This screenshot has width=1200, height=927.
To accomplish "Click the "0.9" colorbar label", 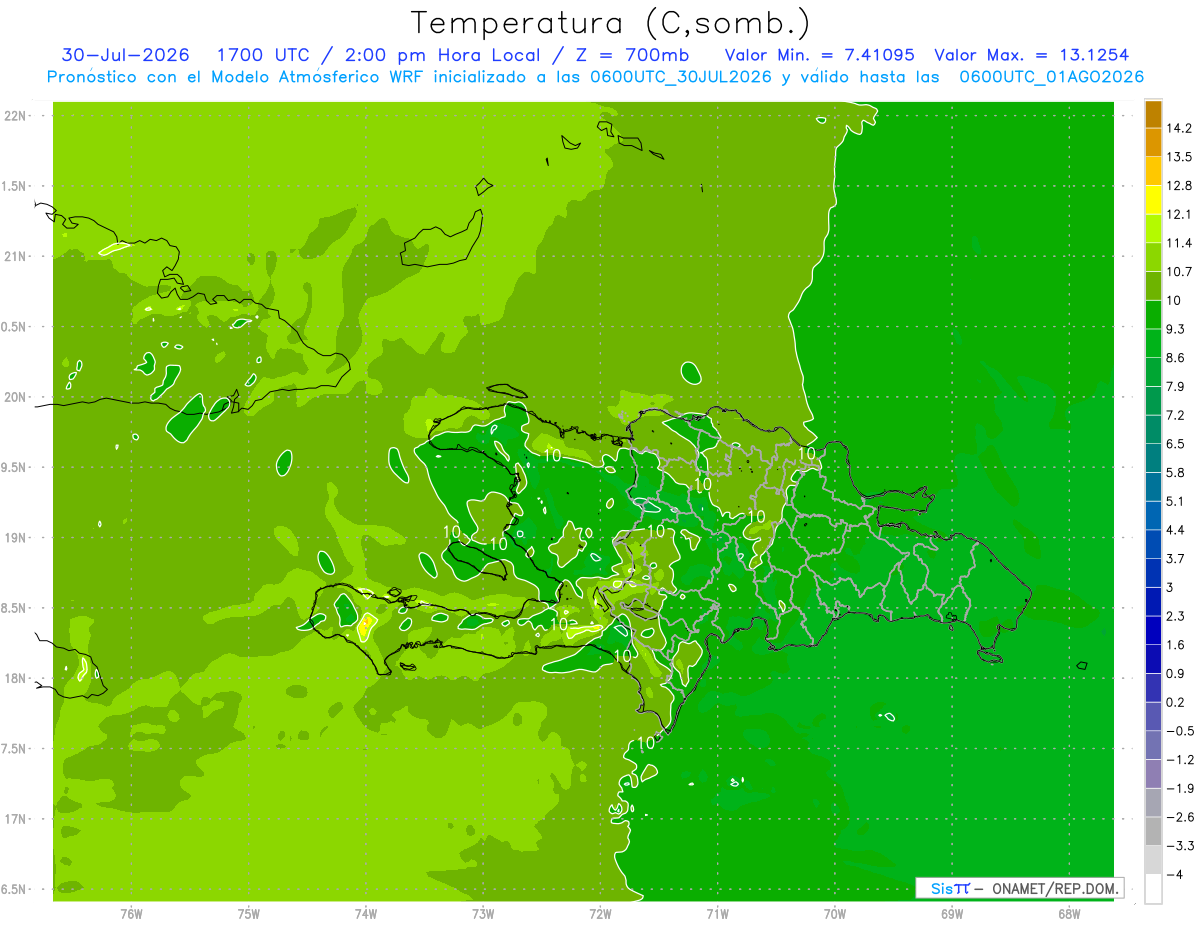I will [1175, 673].
